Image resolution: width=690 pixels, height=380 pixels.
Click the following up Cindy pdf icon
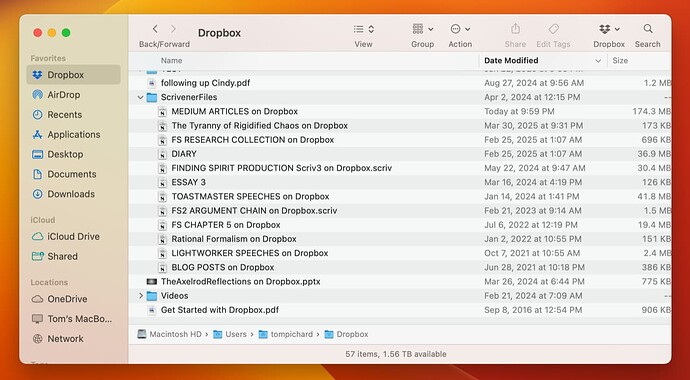tap(152, 83)
